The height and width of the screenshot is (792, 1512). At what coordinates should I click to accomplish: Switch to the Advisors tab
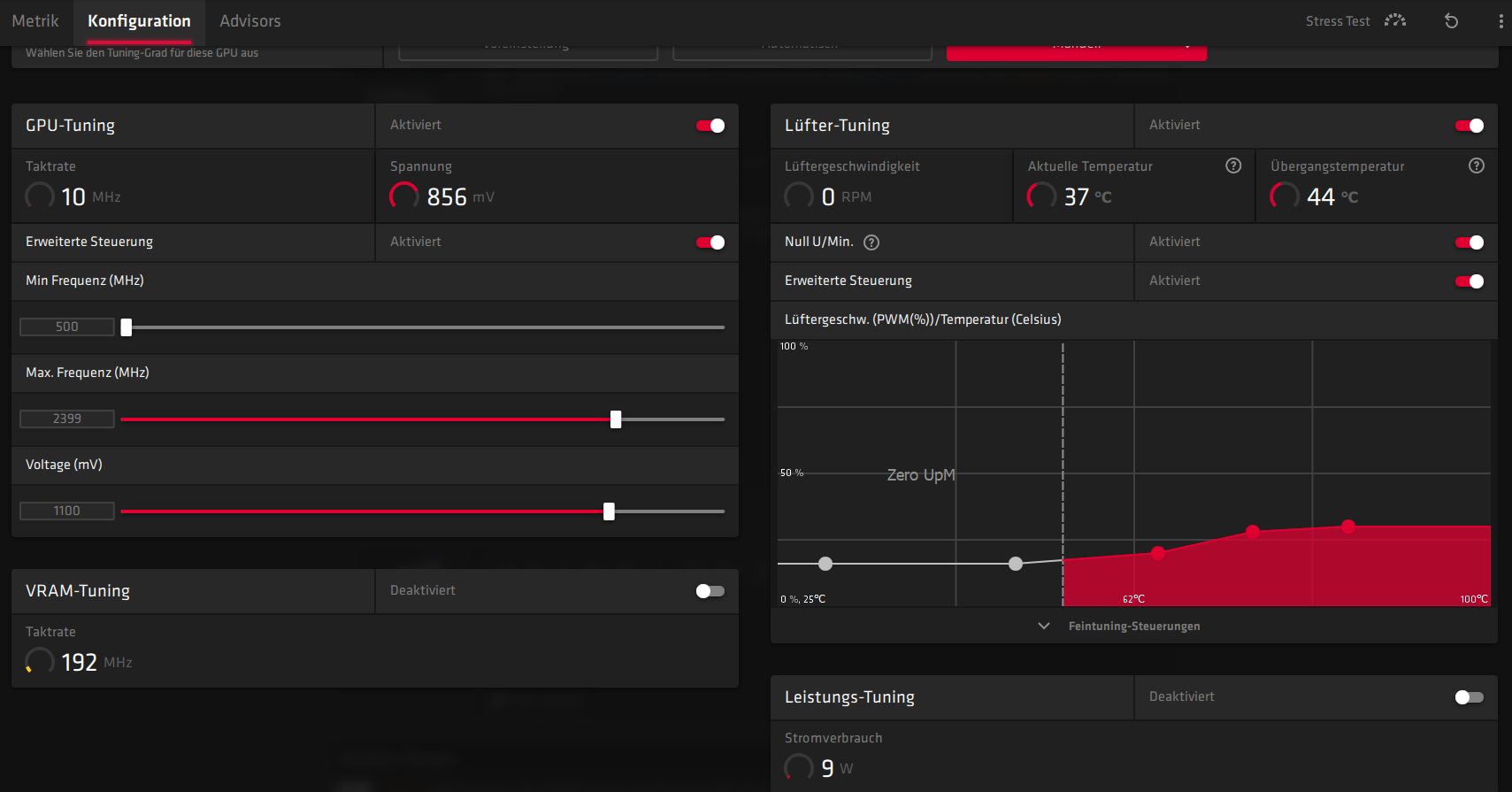[x=250, y=21]
